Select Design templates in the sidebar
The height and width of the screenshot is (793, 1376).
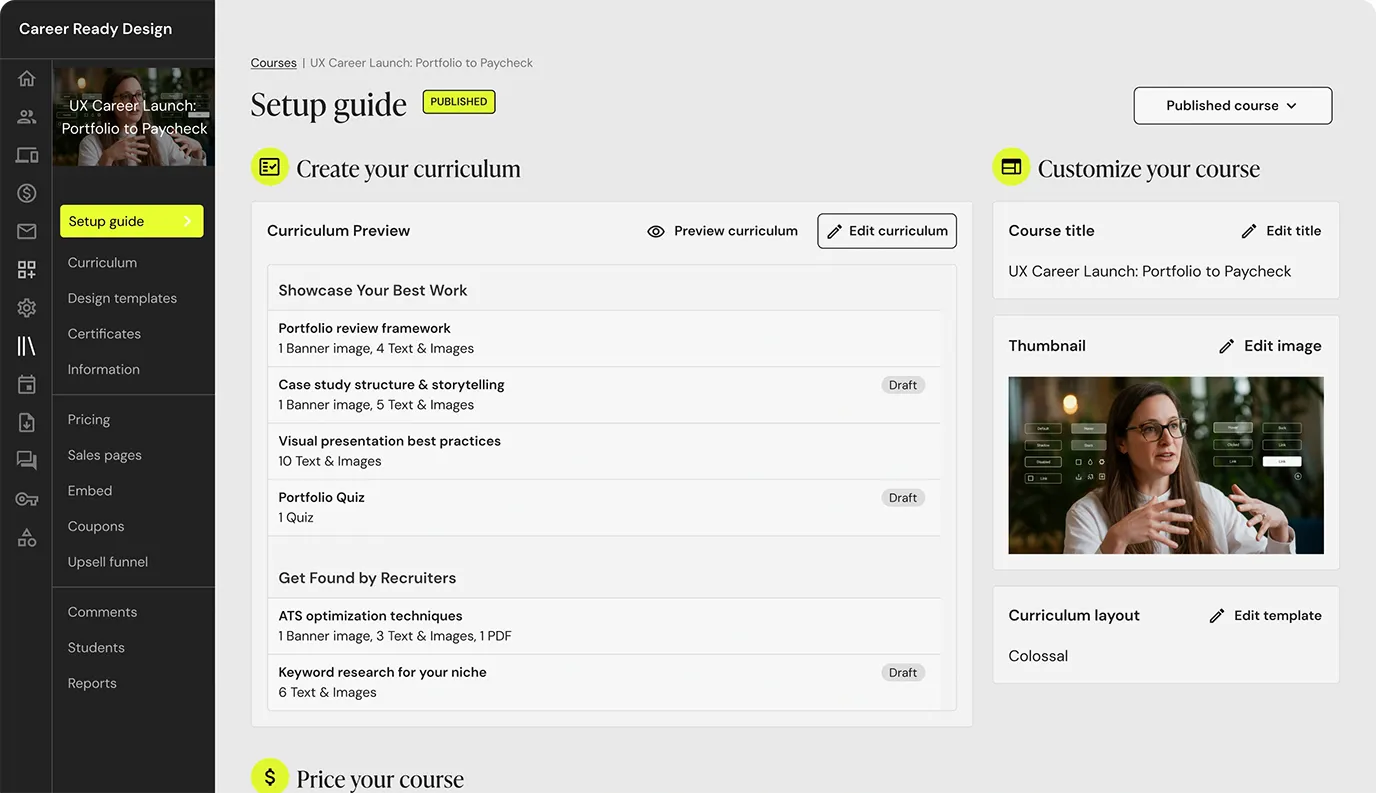122,297
